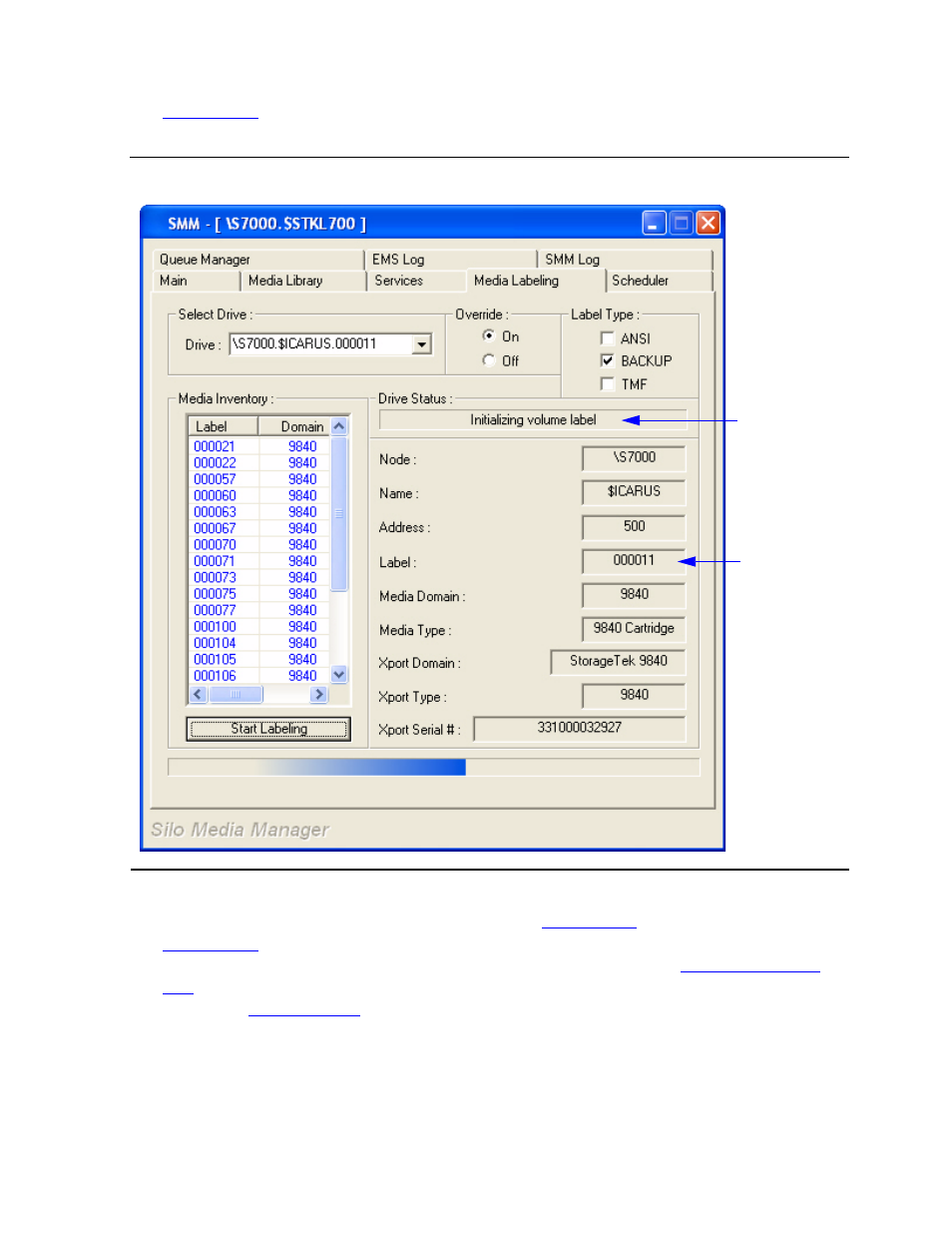
Task: Click the media list scroll left arrow
Action: click(198, 694)
